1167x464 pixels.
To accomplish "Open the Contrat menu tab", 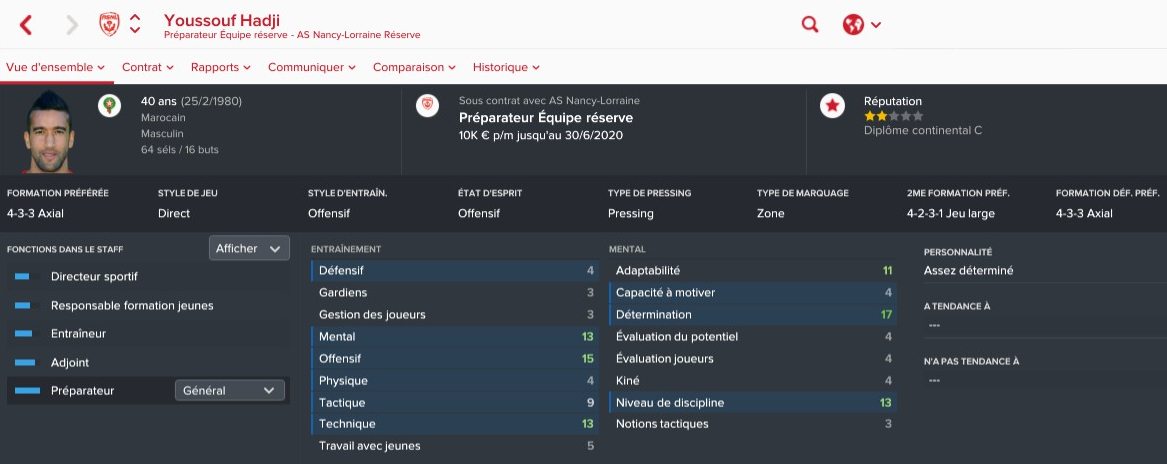I will point(147,67).
